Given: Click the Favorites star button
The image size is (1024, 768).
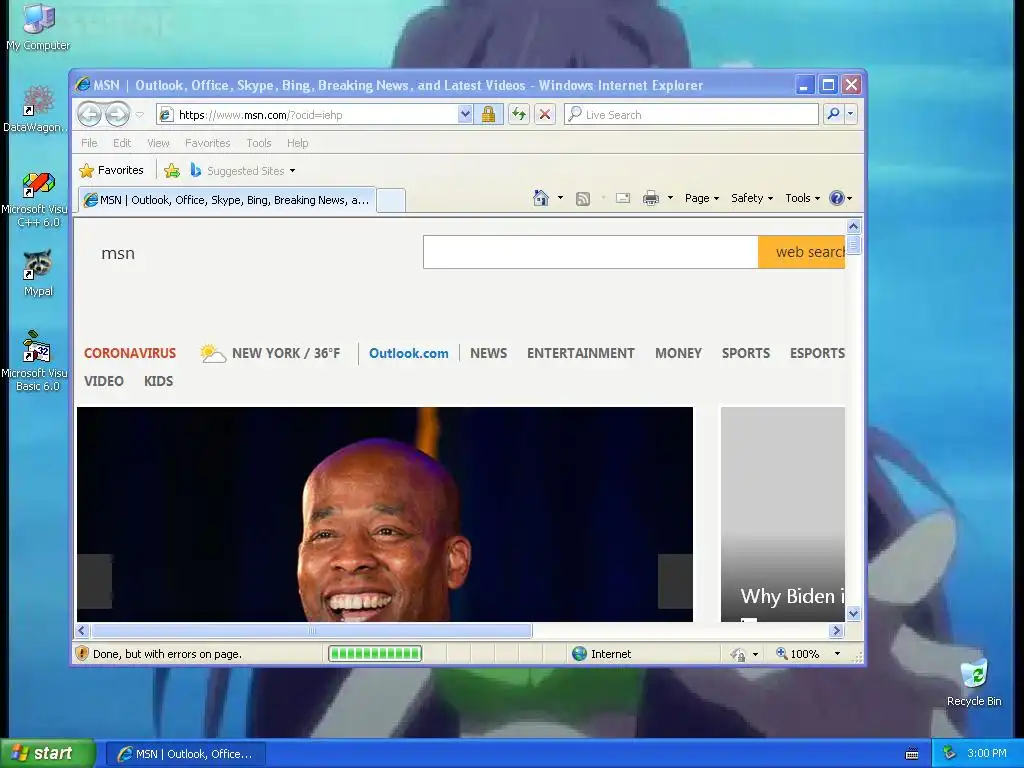Looking at the screenshot, I should 111,170.
